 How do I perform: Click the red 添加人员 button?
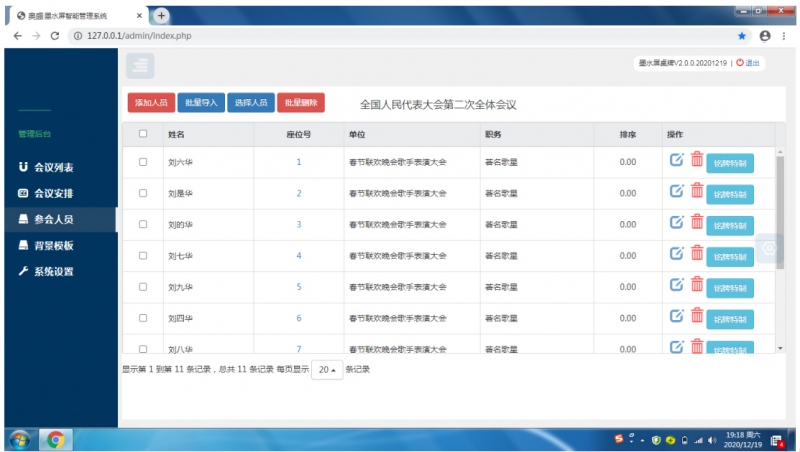coord(150,103)
